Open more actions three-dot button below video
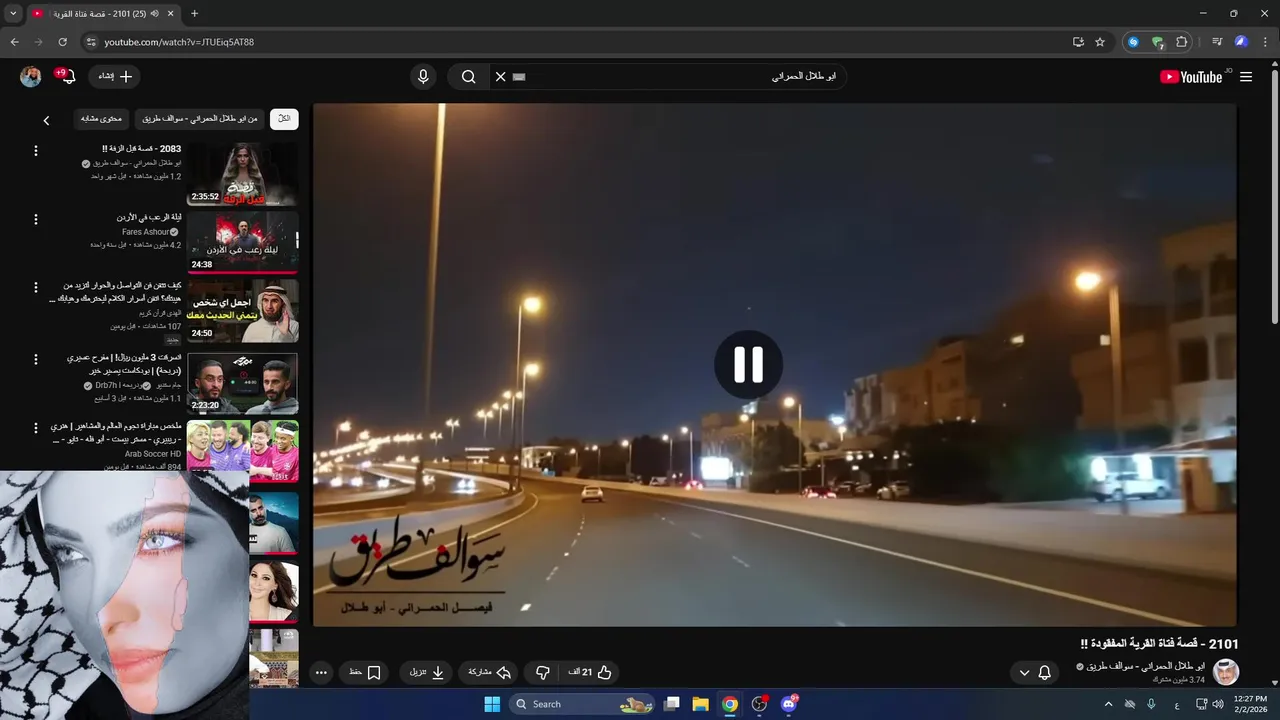Image resolution: width=1280 pixels, height=720 pixels. coord(321,673)
